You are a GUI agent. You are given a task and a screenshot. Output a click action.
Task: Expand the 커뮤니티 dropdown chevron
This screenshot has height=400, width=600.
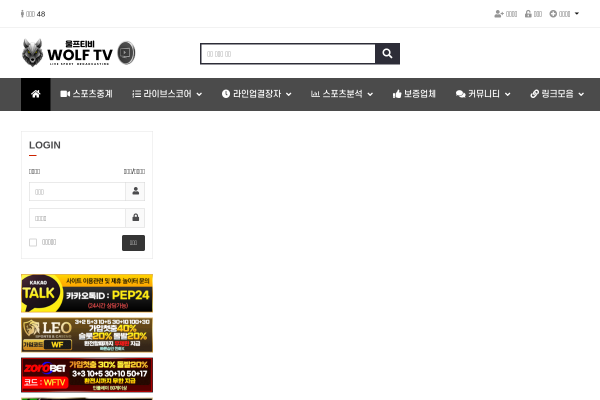[508, 95]
